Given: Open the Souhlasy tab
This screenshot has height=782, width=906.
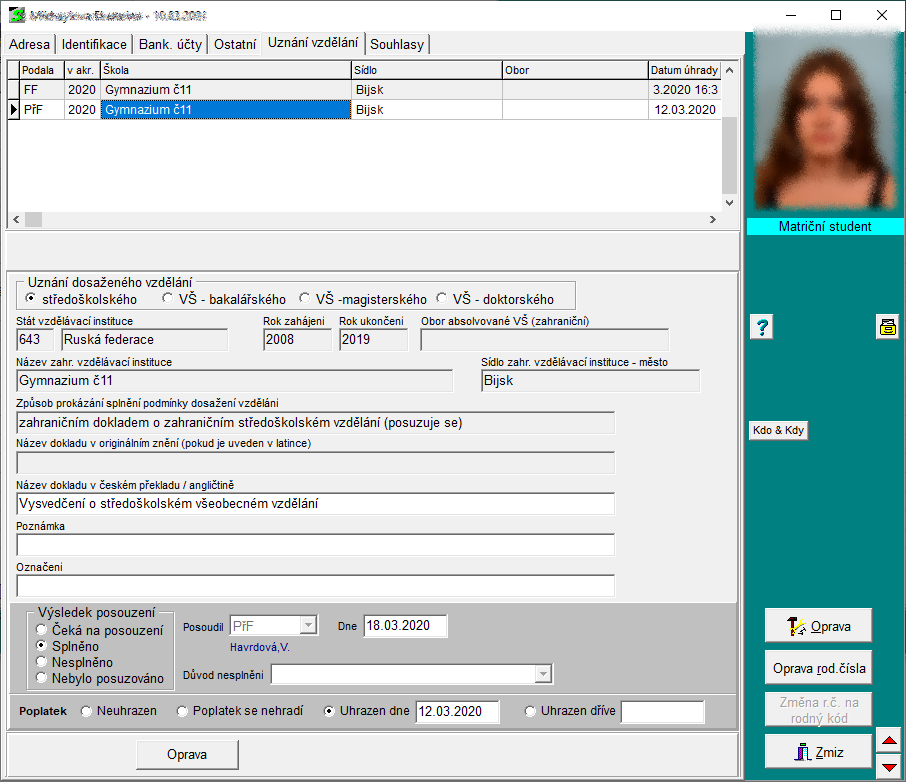Looking at the screenshot, I should [x=397, y=45].
